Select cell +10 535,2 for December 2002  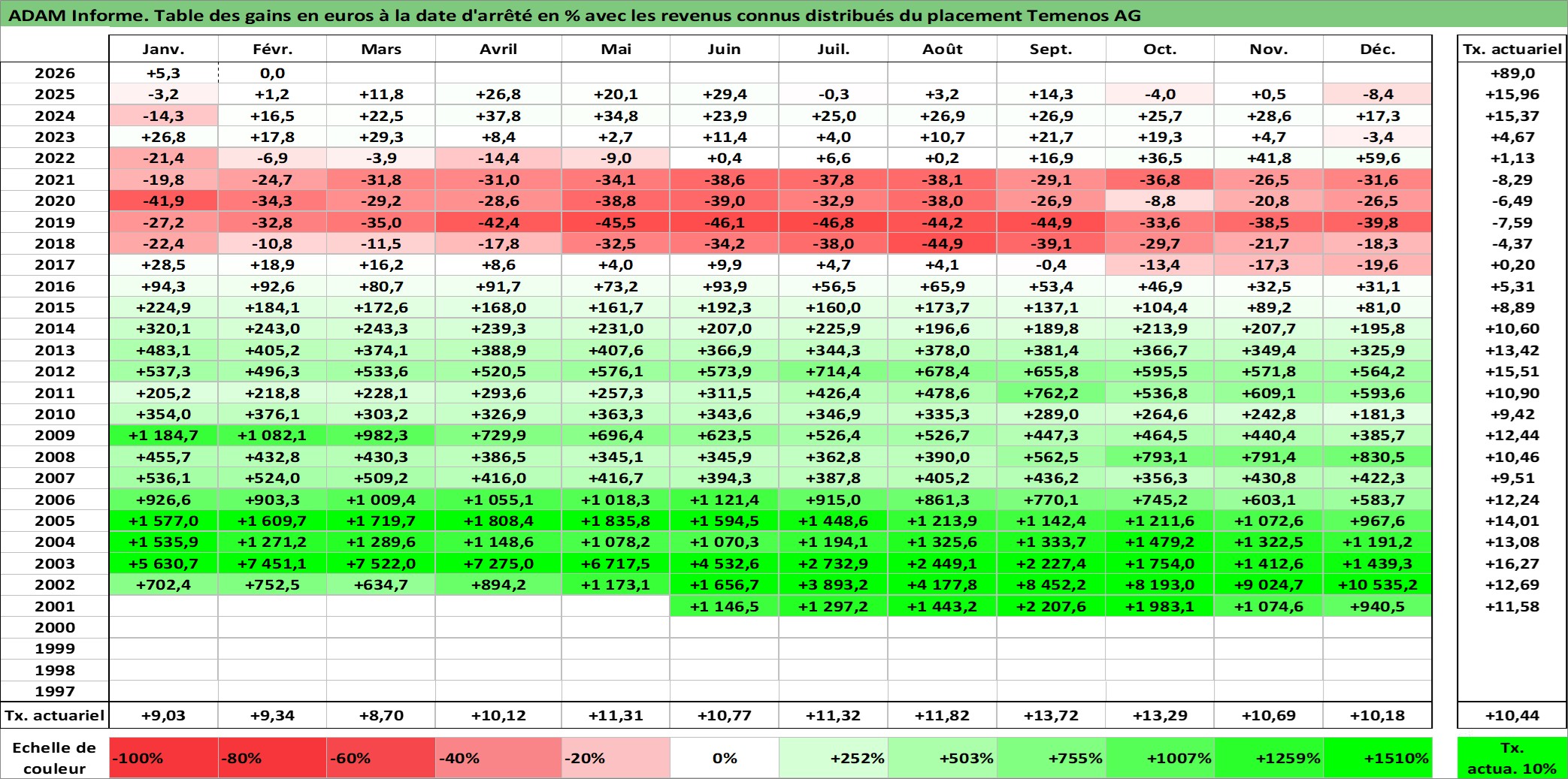pos(1377,584)
